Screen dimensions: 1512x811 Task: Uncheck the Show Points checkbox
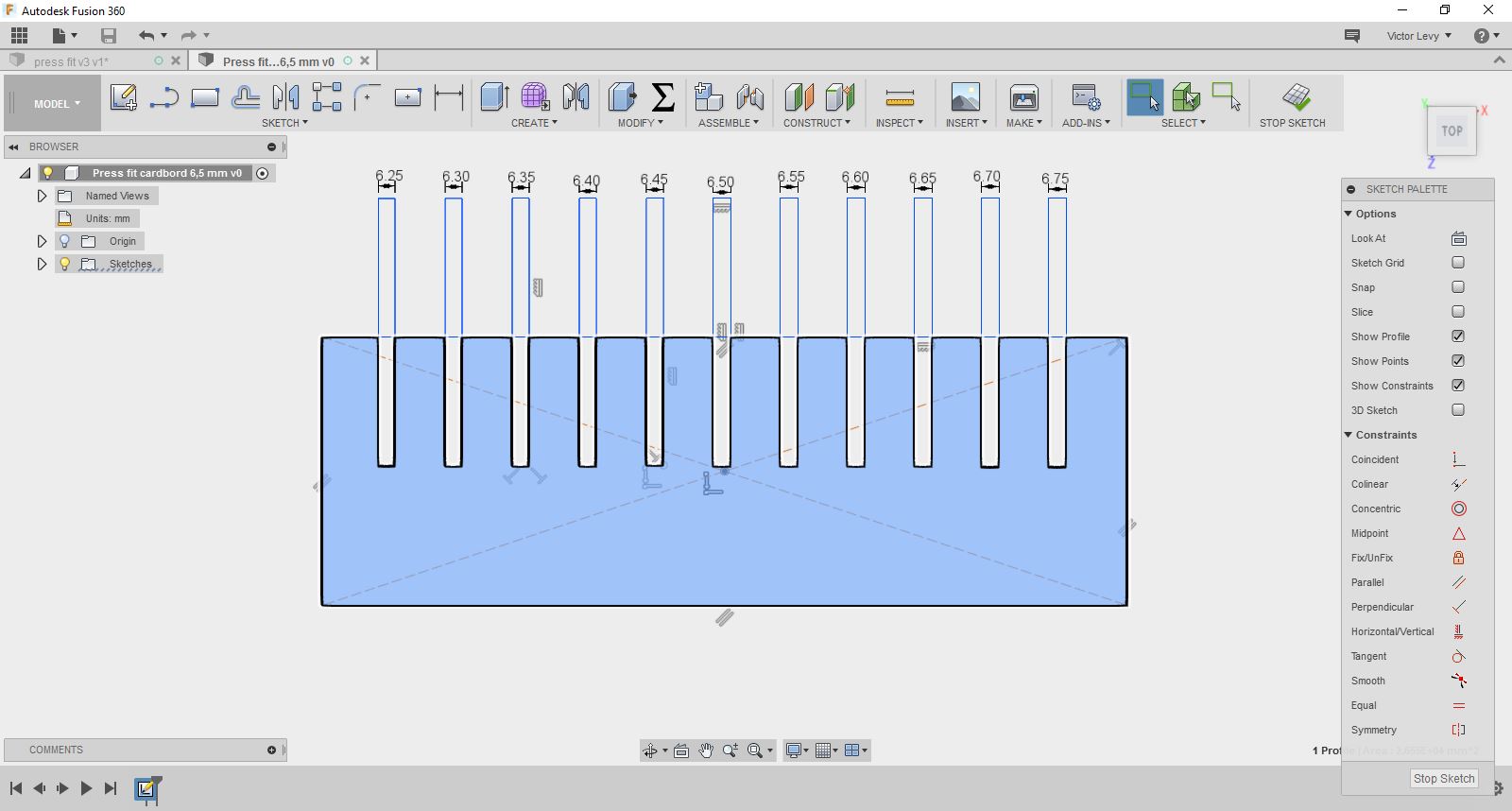pos(1458,361)
